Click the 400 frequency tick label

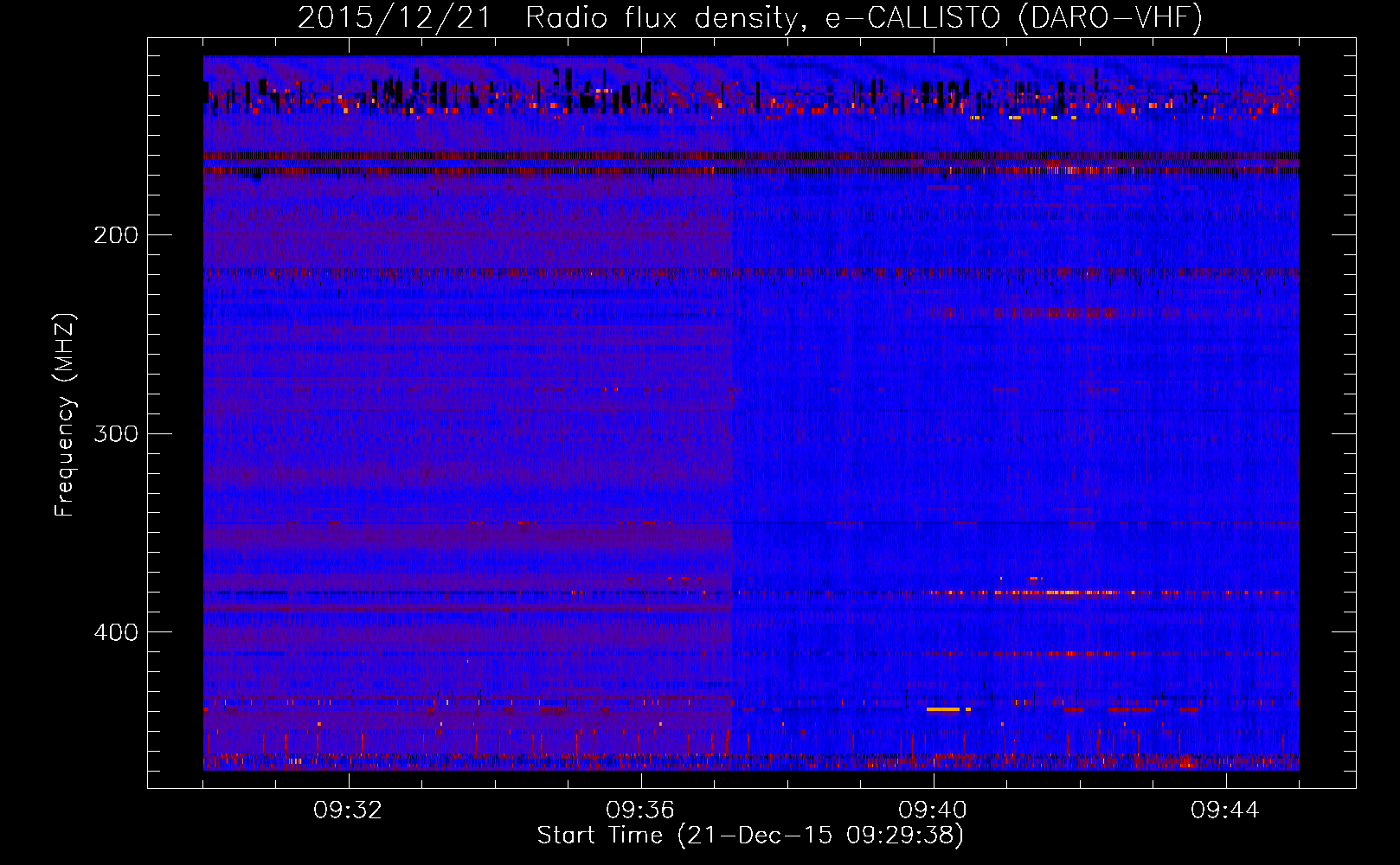point(116,632)
